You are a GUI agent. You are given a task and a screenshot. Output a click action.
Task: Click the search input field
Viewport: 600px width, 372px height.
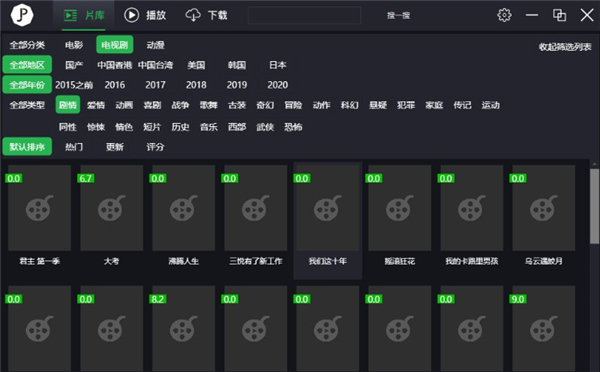tap(304, 15)
